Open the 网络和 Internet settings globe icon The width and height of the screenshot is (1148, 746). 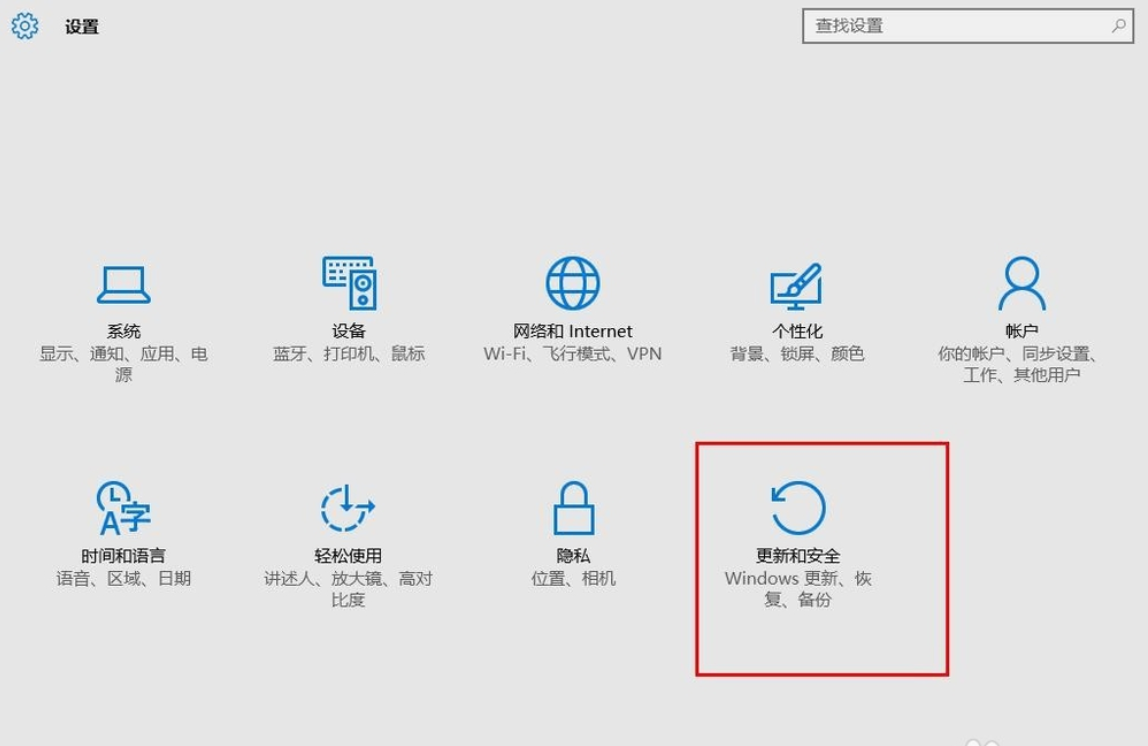(571, 283)
